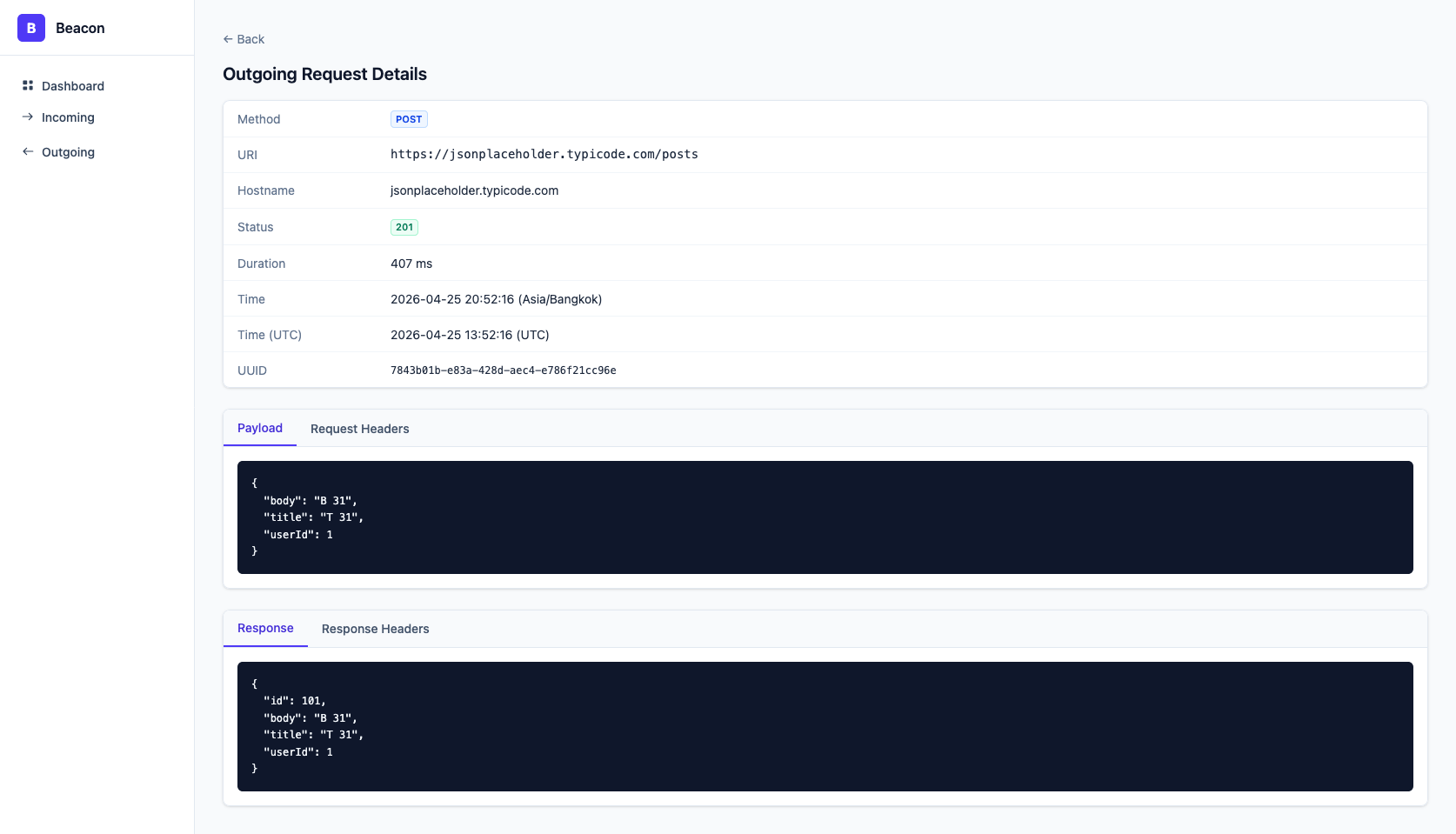Click the request URI ending in /posts

click(x=544, y=154)
